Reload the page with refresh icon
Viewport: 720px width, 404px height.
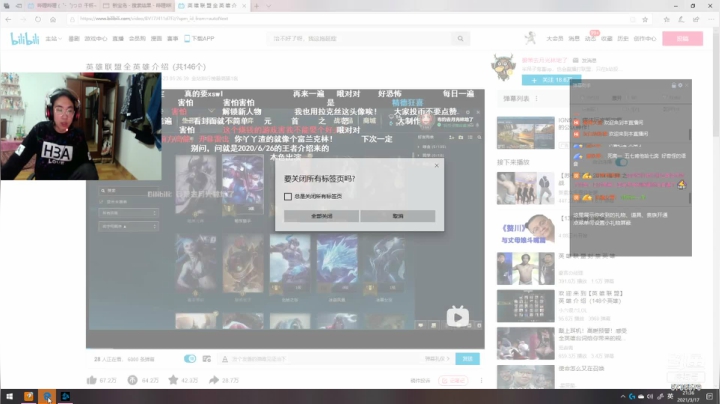pyautogui.click(x=38, y=19)
